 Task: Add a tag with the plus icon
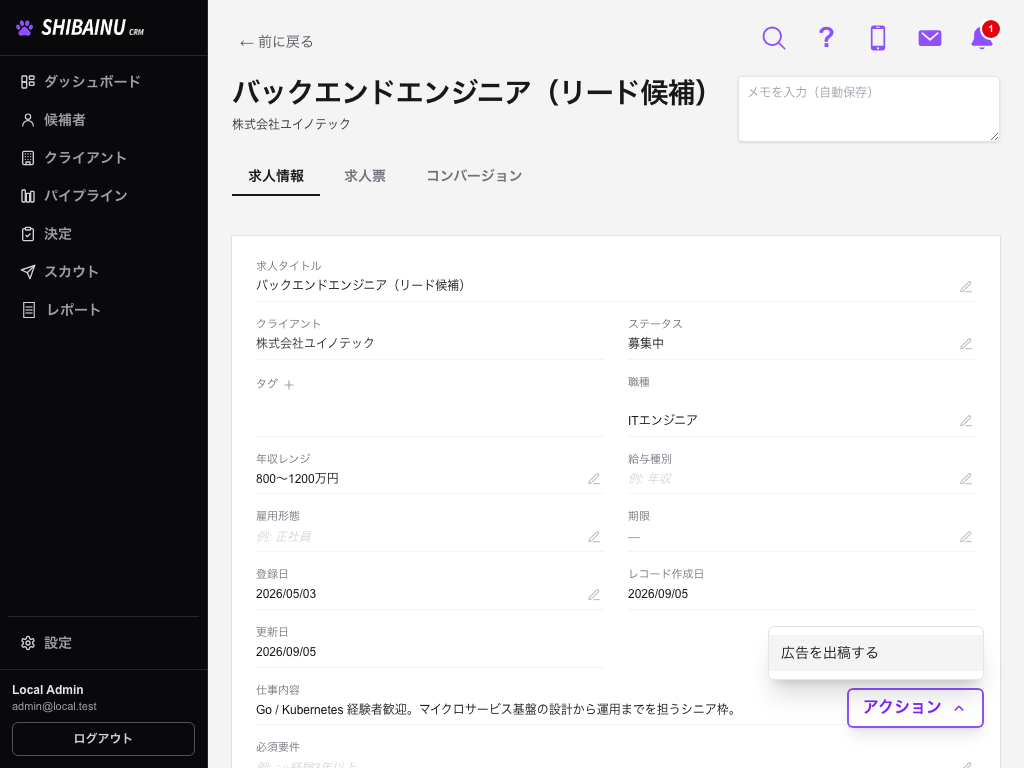pos(289,385)
